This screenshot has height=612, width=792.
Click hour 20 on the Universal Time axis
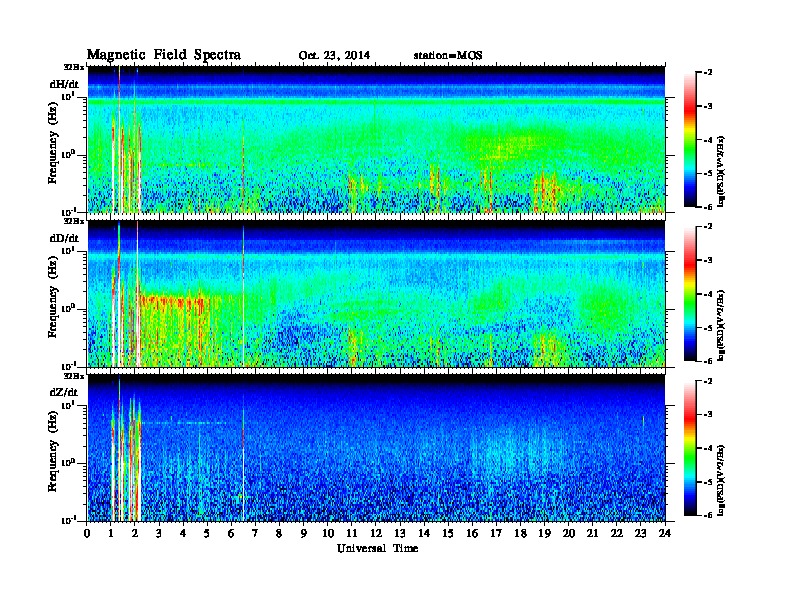click(x=568, y=533)
